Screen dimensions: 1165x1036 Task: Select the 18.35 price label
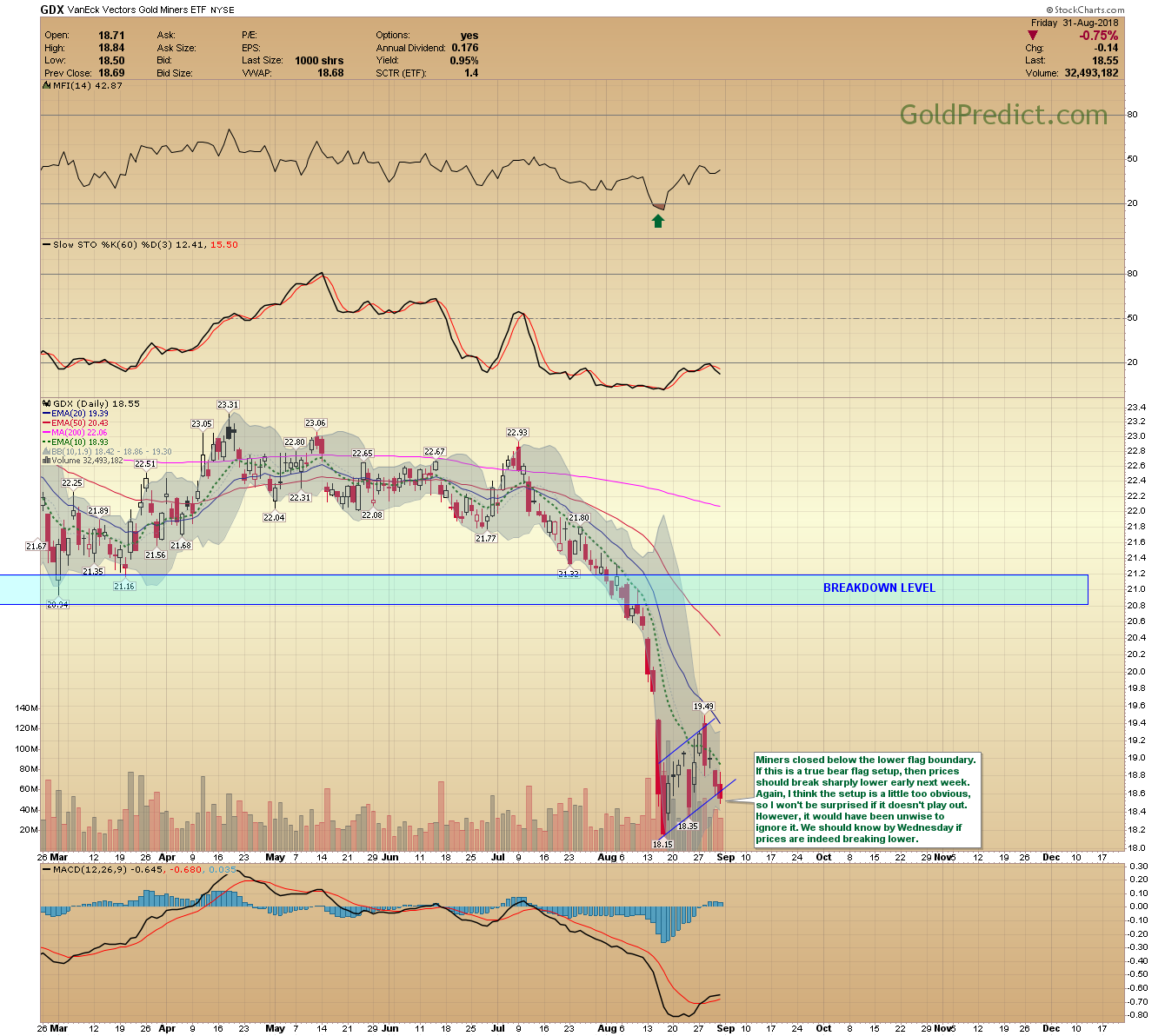tap(688, 826)
